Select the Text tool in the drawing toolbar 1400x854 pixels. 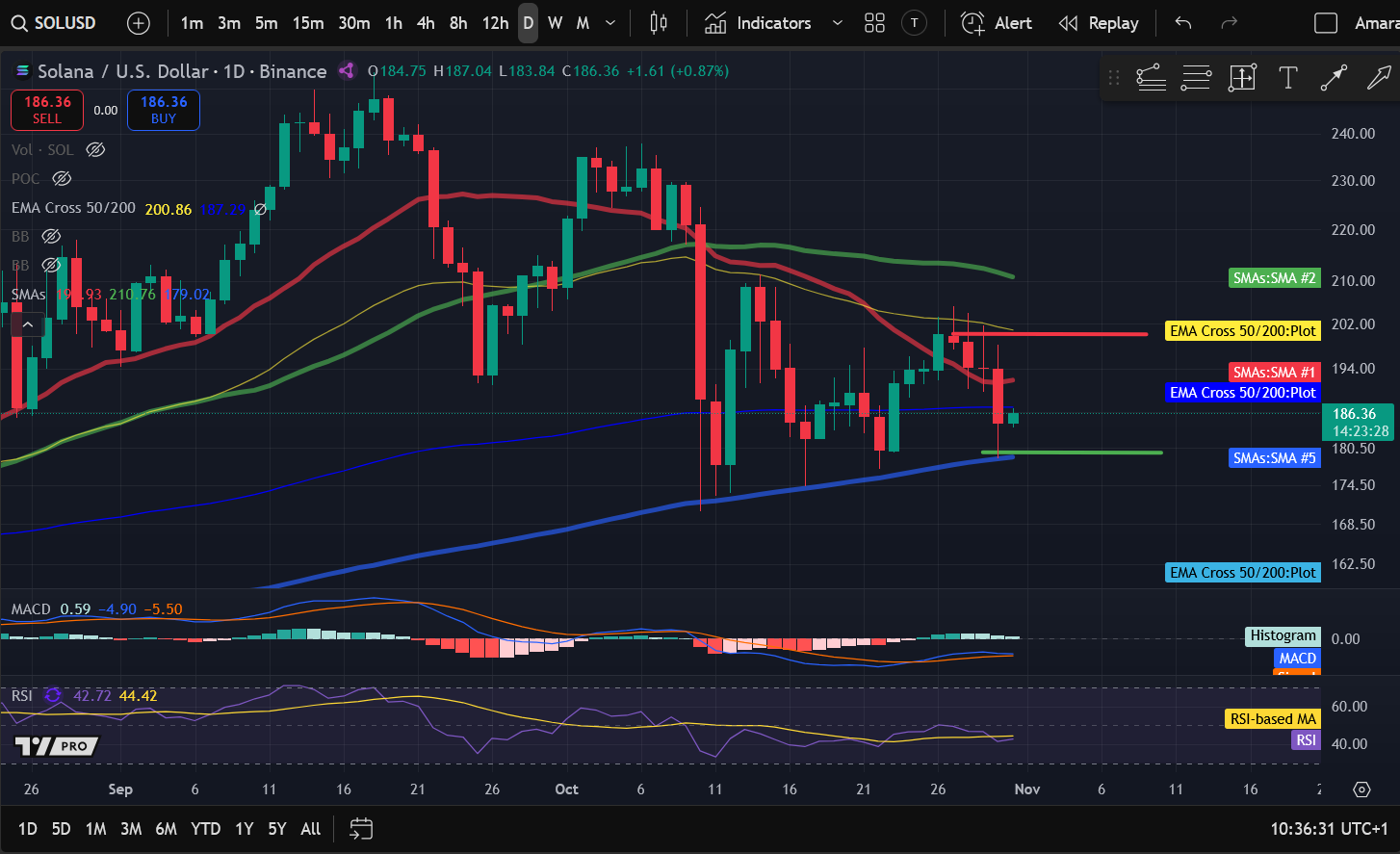pyautogui.click(x=1288, y=78)
